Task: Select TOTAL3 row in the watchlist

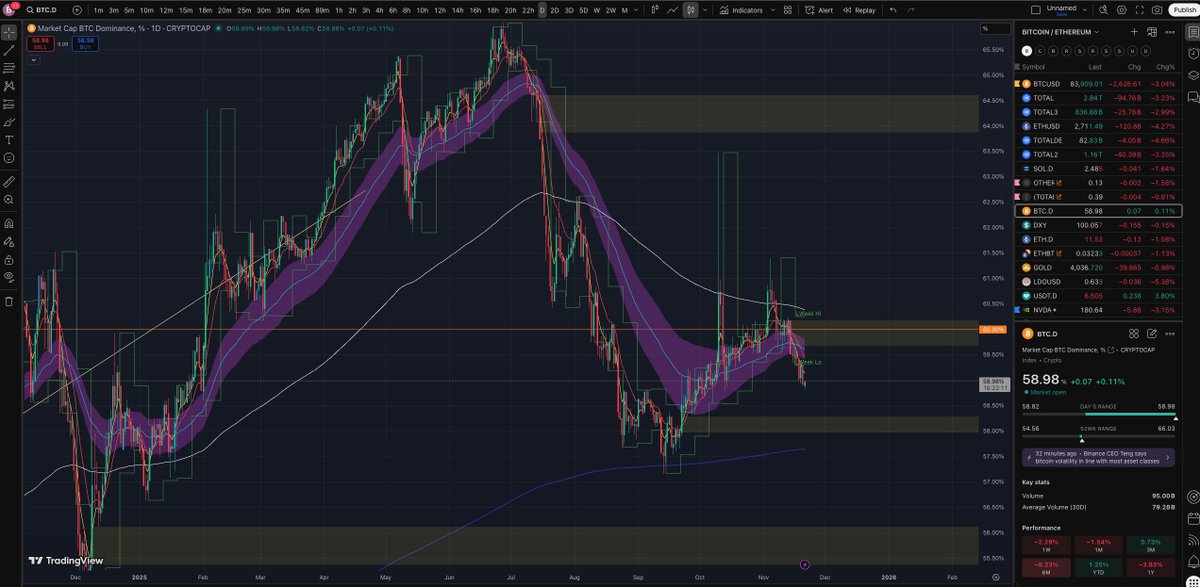Action: click(1098, 112)
